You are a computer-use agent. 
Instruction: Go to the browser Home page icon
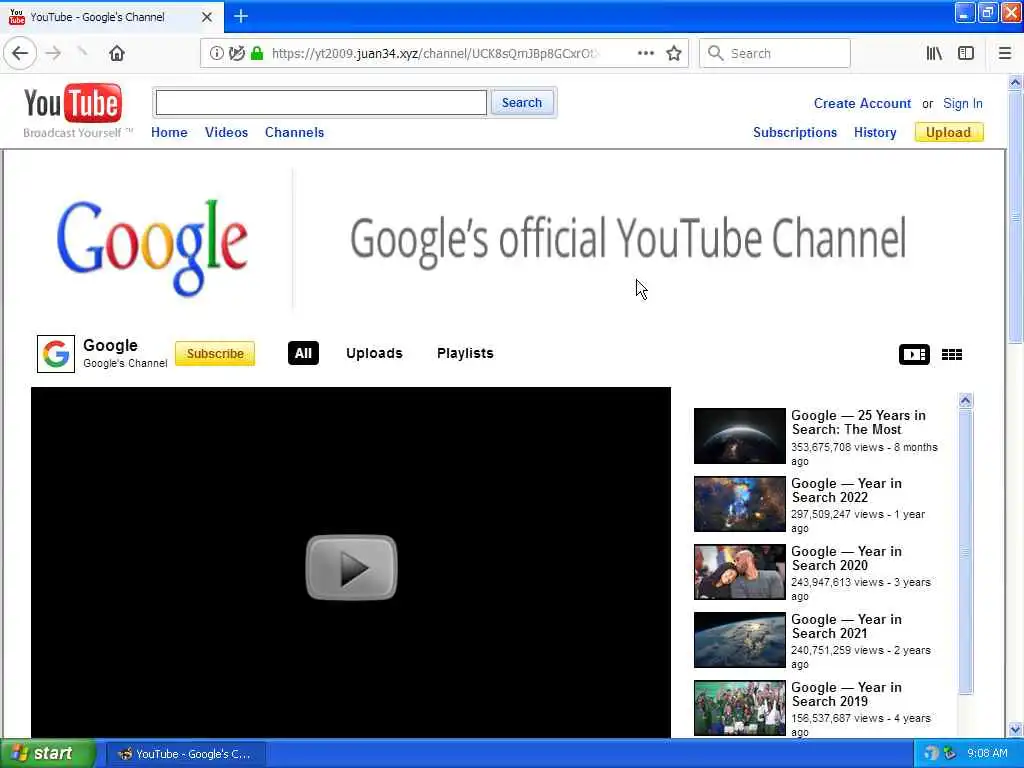117,53
